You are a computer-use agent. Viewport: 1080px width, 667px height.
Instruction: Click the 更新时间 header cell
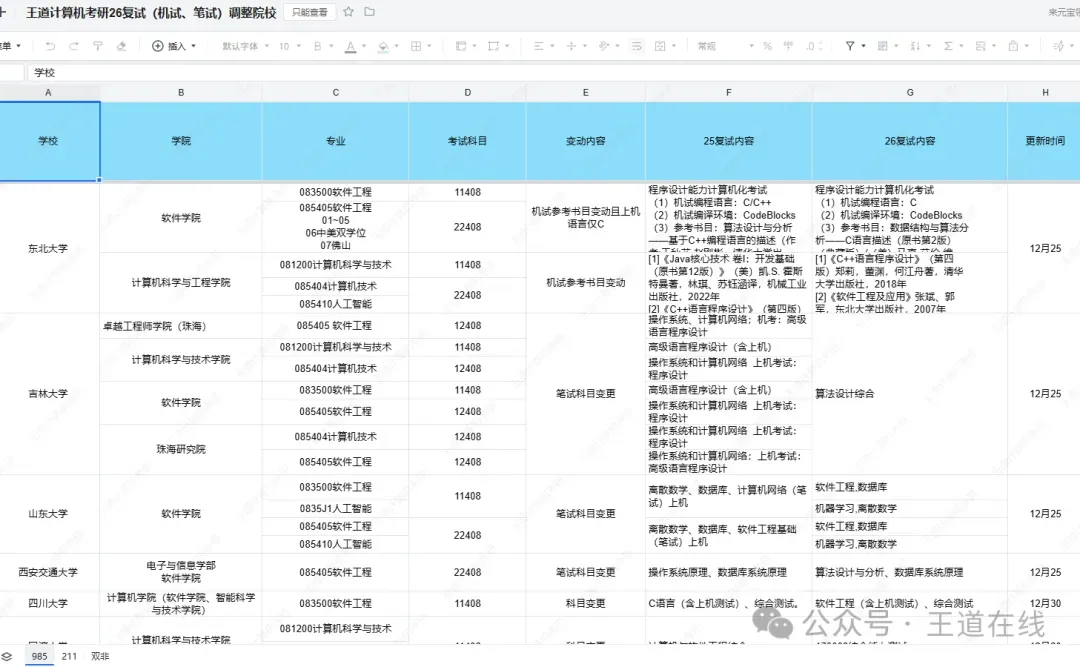click(1045, 141)
